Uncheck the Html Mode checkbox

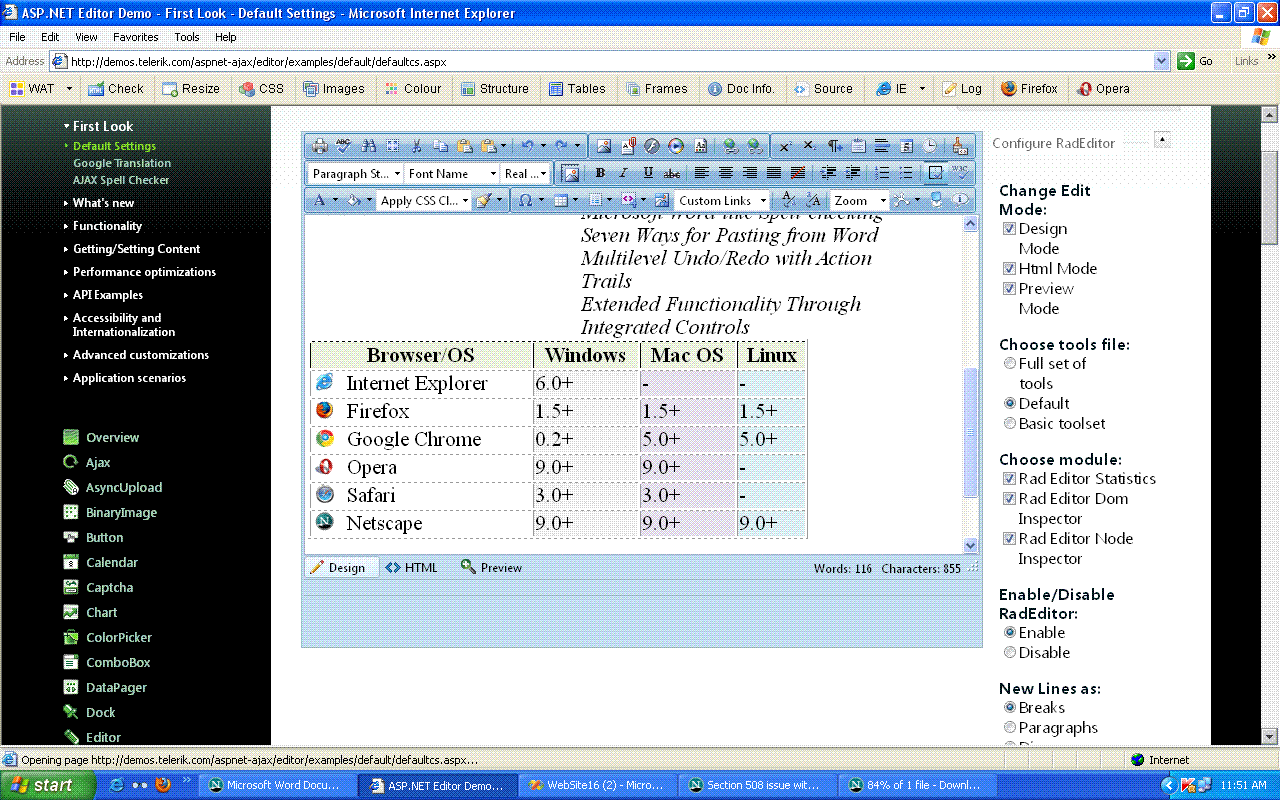[x=1010, y=269]
